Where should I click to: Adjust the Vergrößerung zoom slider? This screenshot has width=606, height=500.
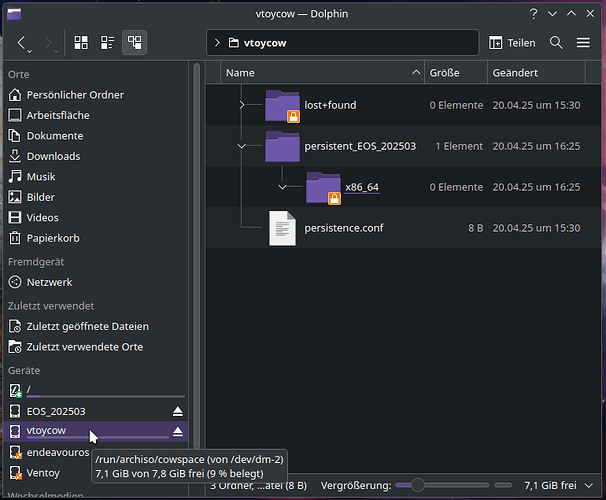coord(443,485)
